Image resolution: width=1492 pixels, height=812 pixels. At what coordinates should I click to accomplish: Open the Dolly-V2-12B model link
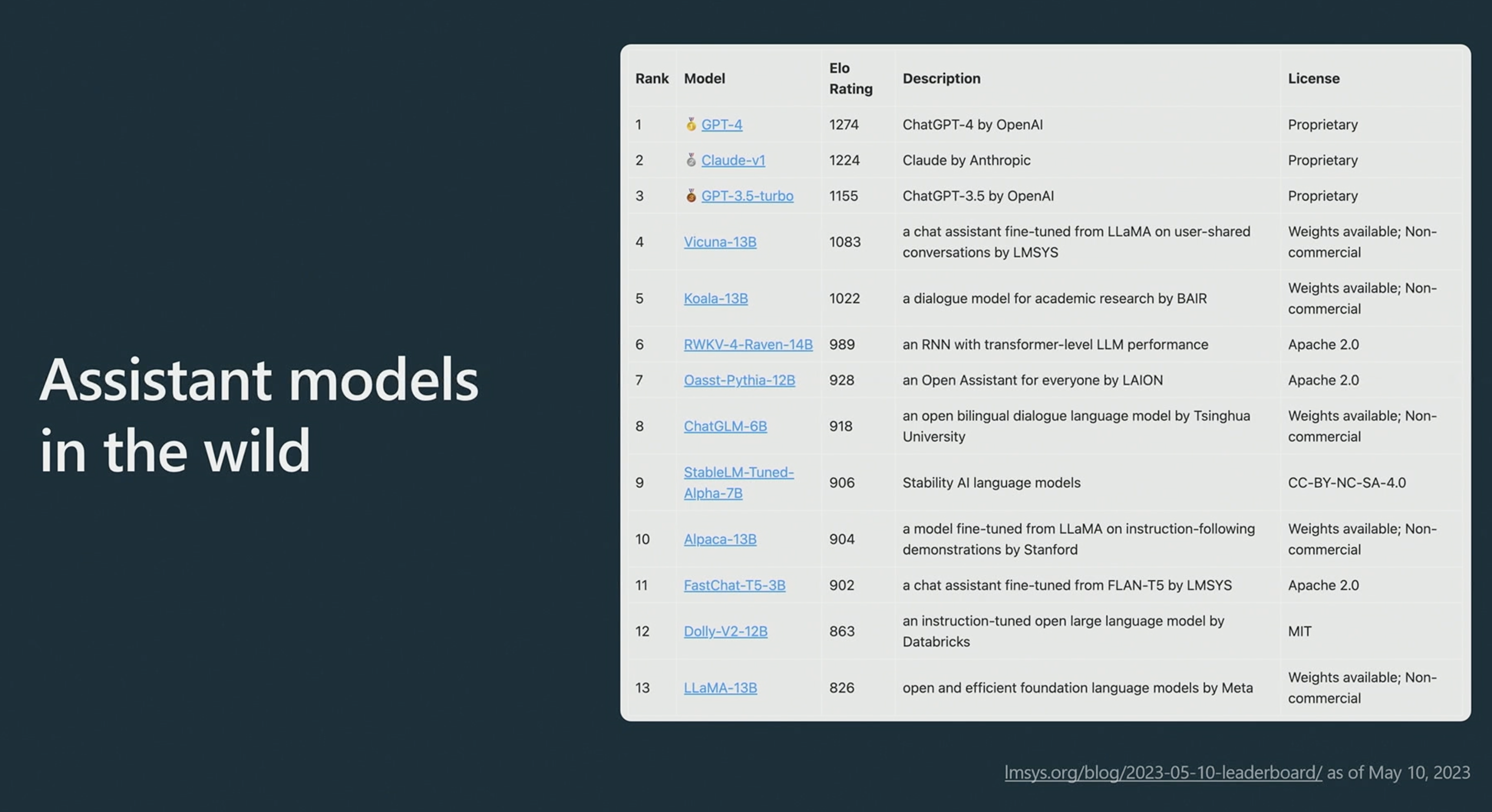[x=726, y=631]
